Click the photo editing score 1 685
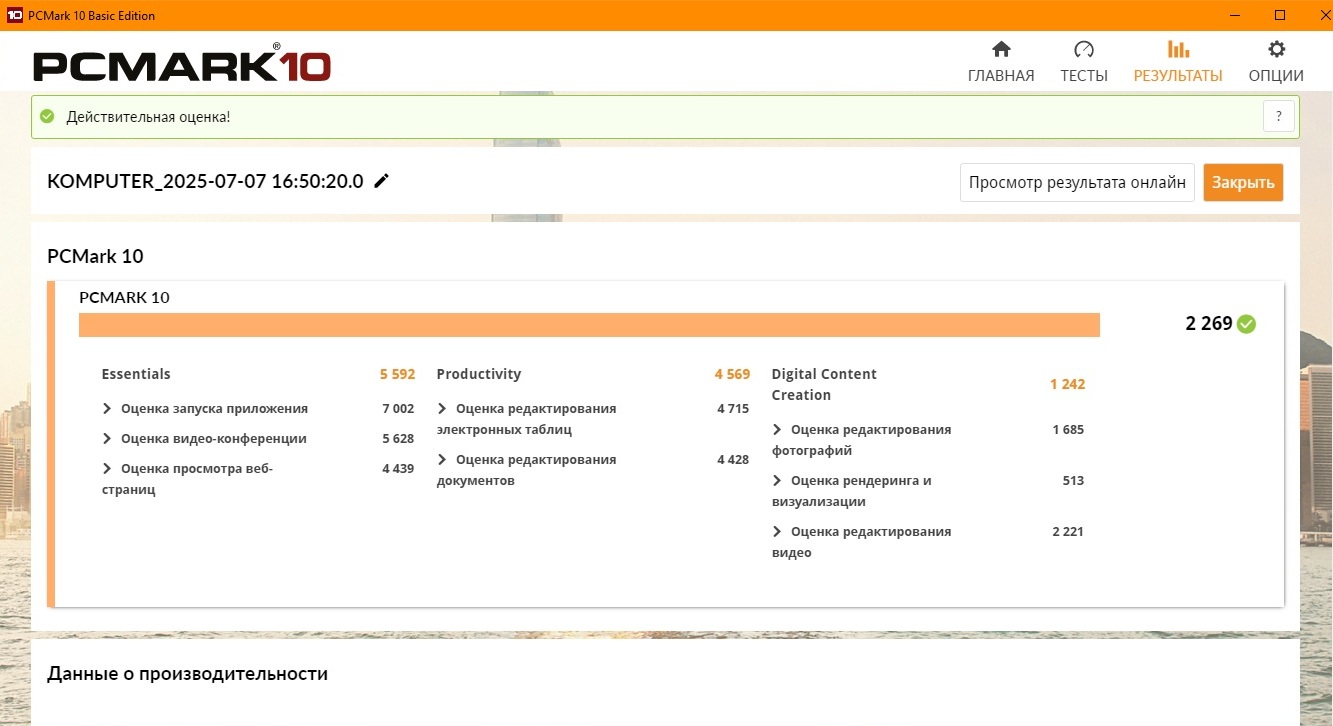The width and height of the screenshot is (1333, 726). point(1068,430)
